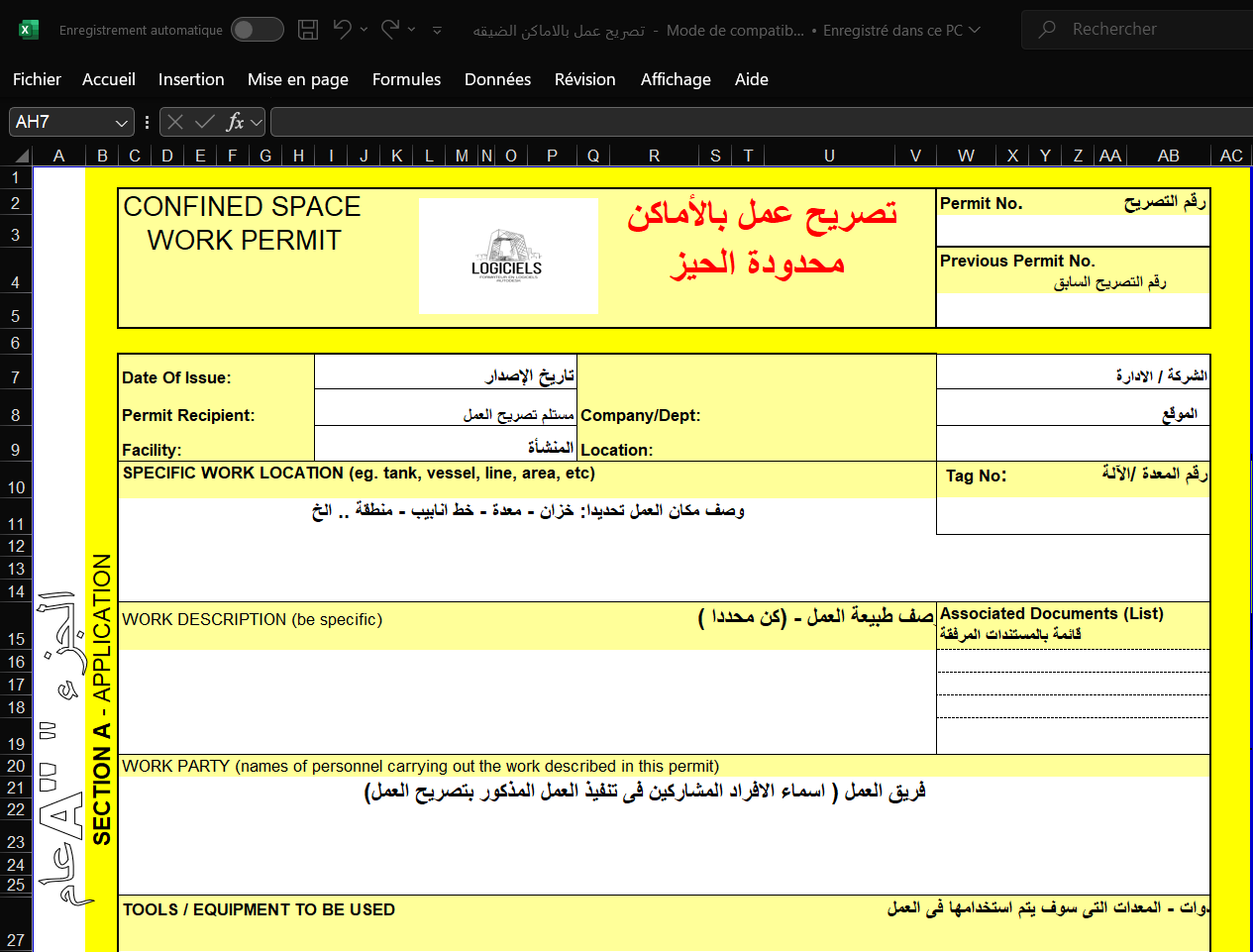Click the Rechercher search box
The image size is (1253, 952).
coord(1137,30)
